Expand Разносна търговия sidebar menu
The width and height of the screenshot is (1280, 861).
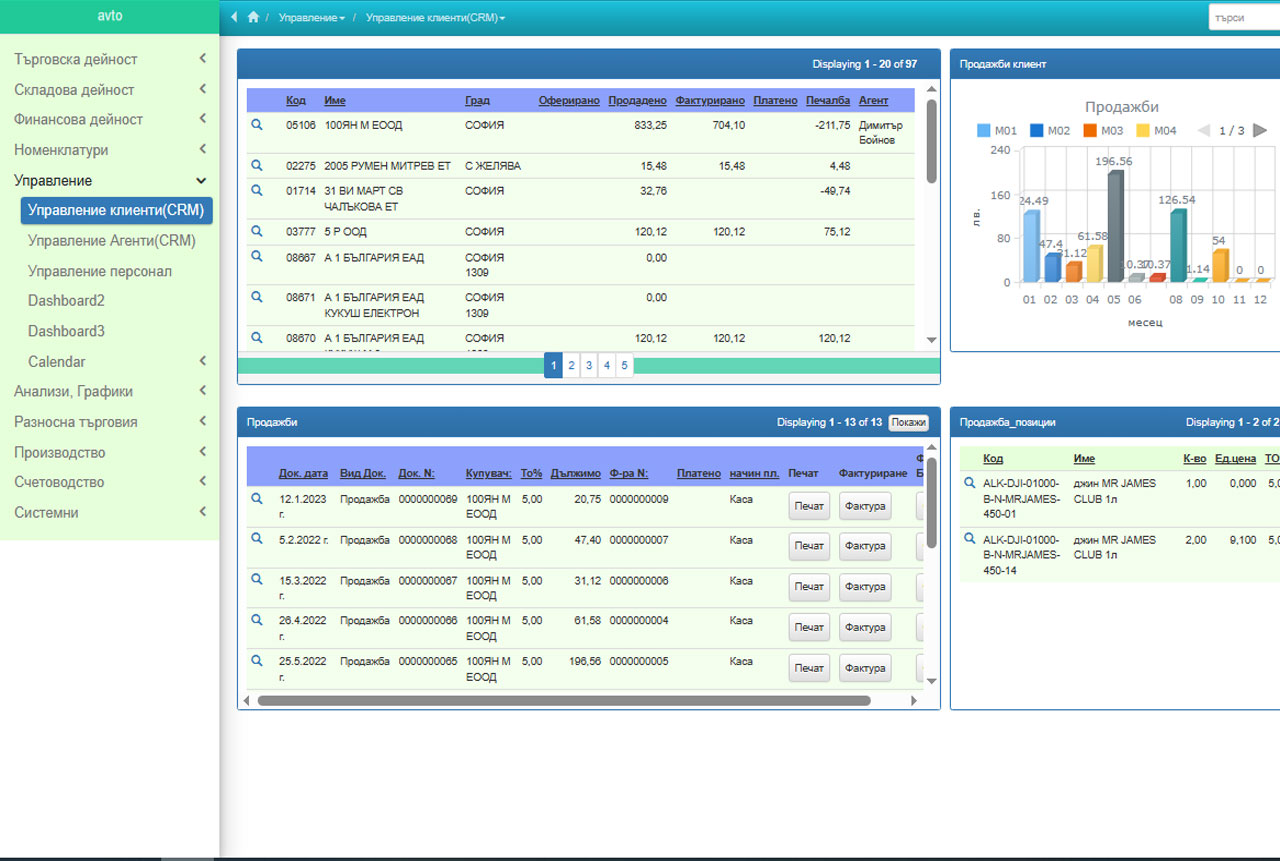tap(110, 422)
